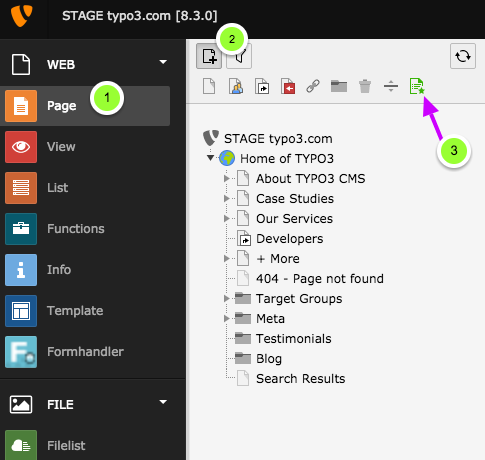The image size is (485, 460).
Task: Click the refresh page tree icon
Action: [x=463, y=56]
